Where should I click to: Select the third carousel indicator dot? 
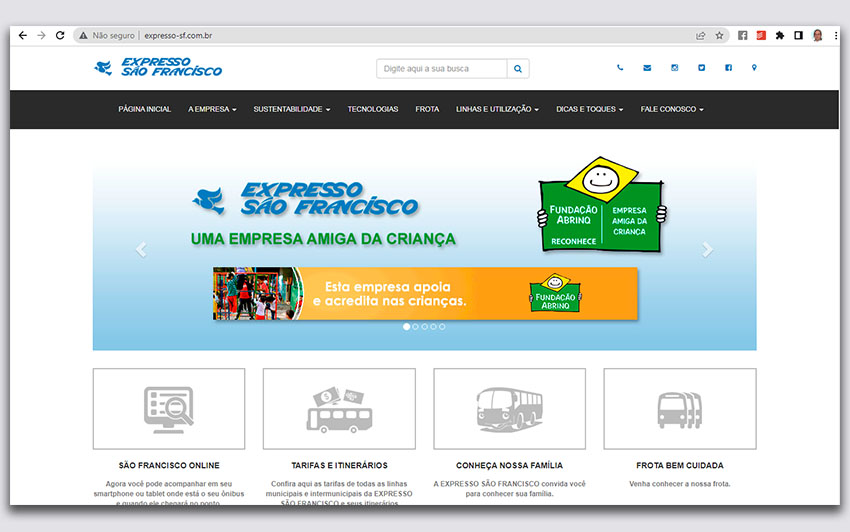(x=424, y=326)
